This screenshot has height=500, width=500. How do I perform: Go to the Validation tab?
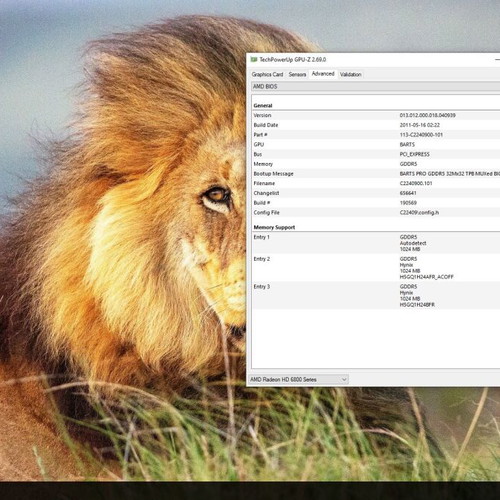click(x=351, y=74)
